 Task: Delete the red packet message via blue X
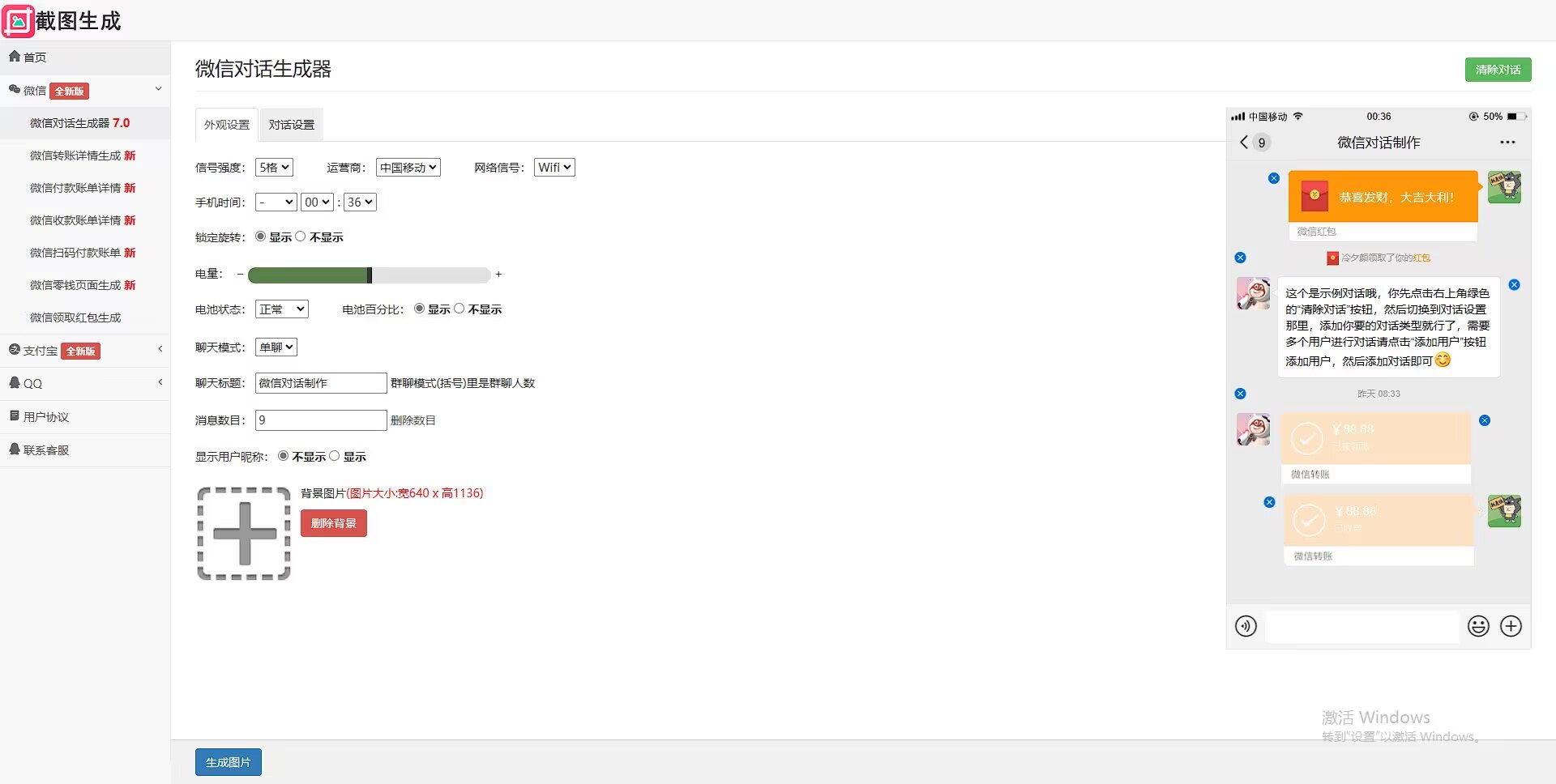(1274, 178)
